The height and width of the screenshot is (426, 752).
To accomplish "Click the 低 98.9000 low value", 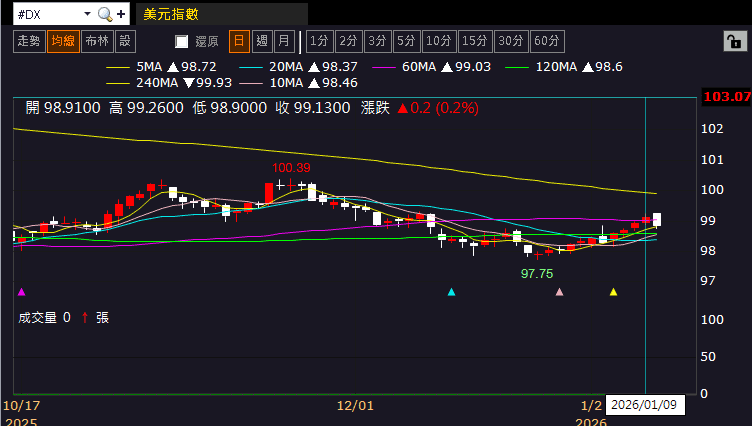I will click(230, 108).
